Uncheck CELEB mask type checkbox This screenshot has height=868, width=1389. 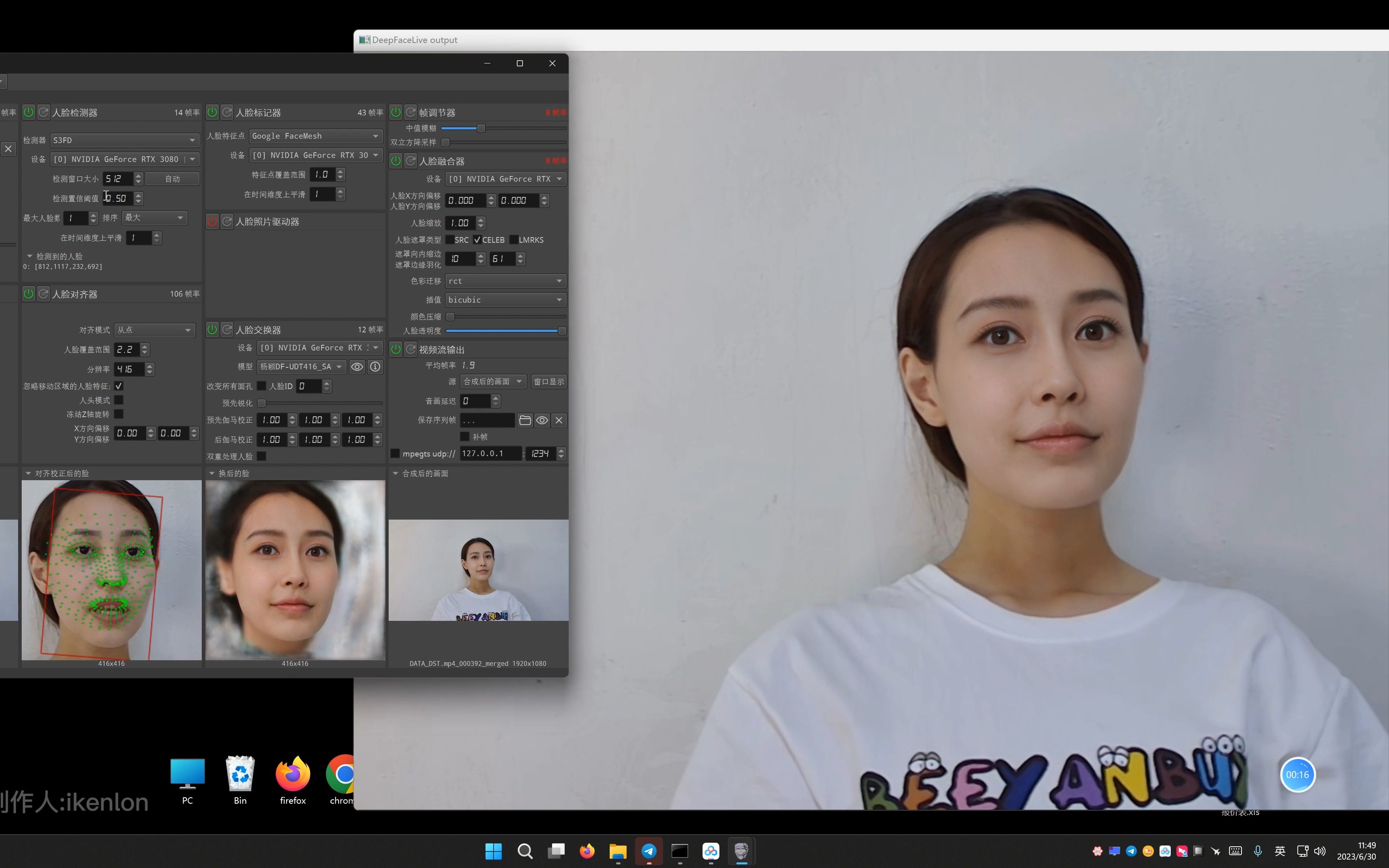477,240
